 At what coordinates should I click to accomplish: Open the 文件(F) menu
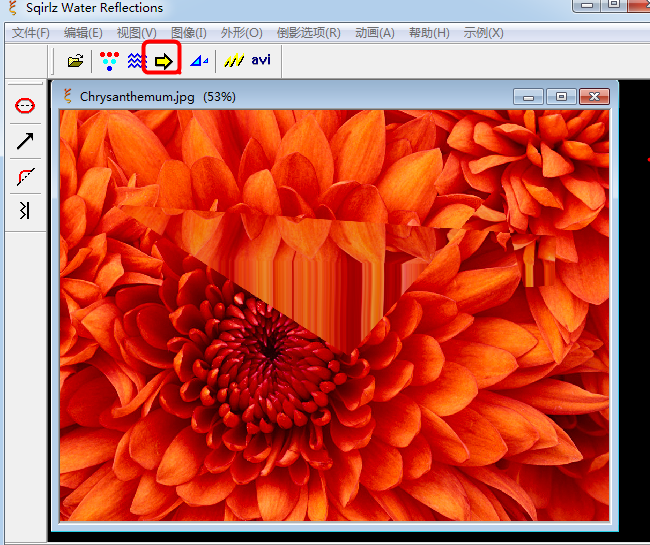point(30,33)
